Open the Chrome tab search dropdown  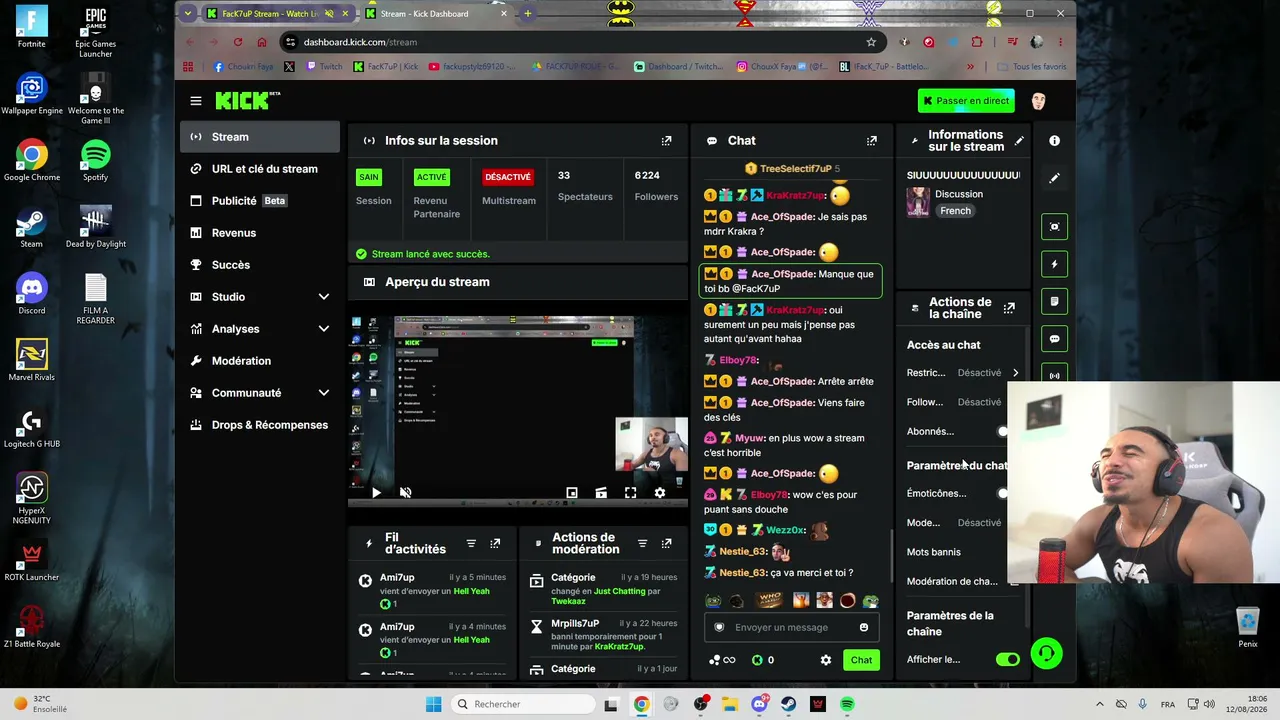tap(187, 13)
